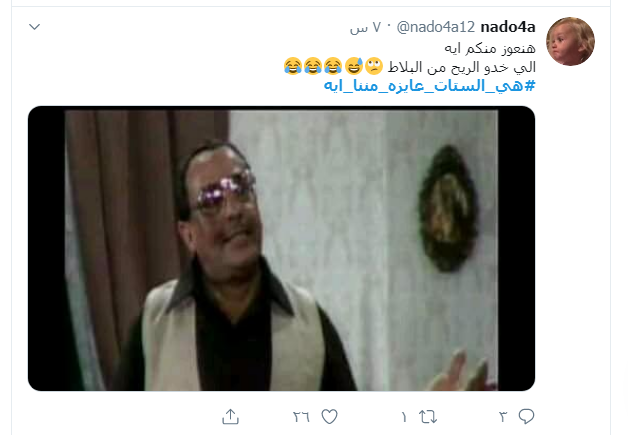
Task: Click the reply count ٣
Action: [x=503, y=417]
